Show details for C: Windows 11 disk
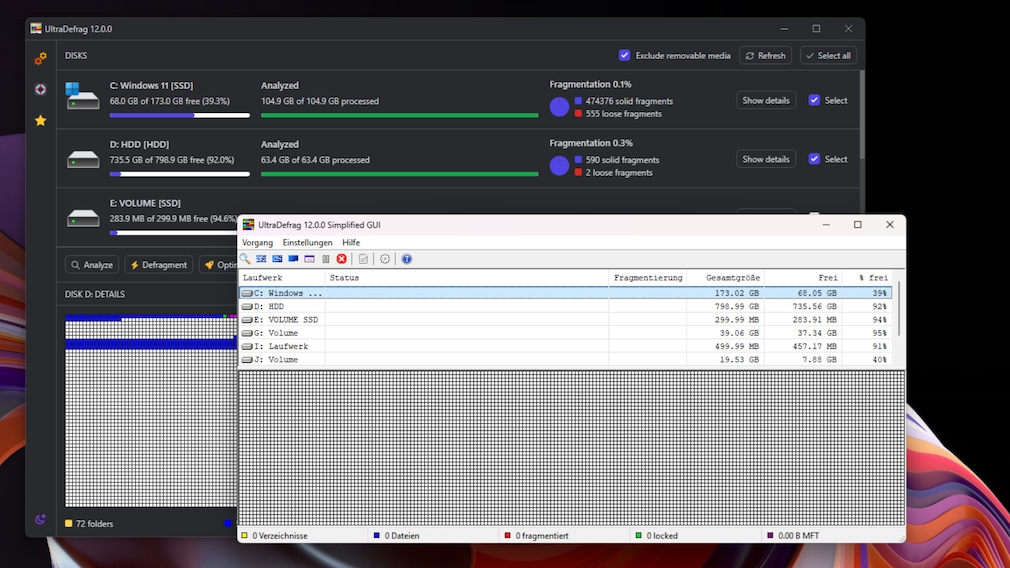Image resolution: width=1010 pixels, height=568 pixels. coord(766,100)
